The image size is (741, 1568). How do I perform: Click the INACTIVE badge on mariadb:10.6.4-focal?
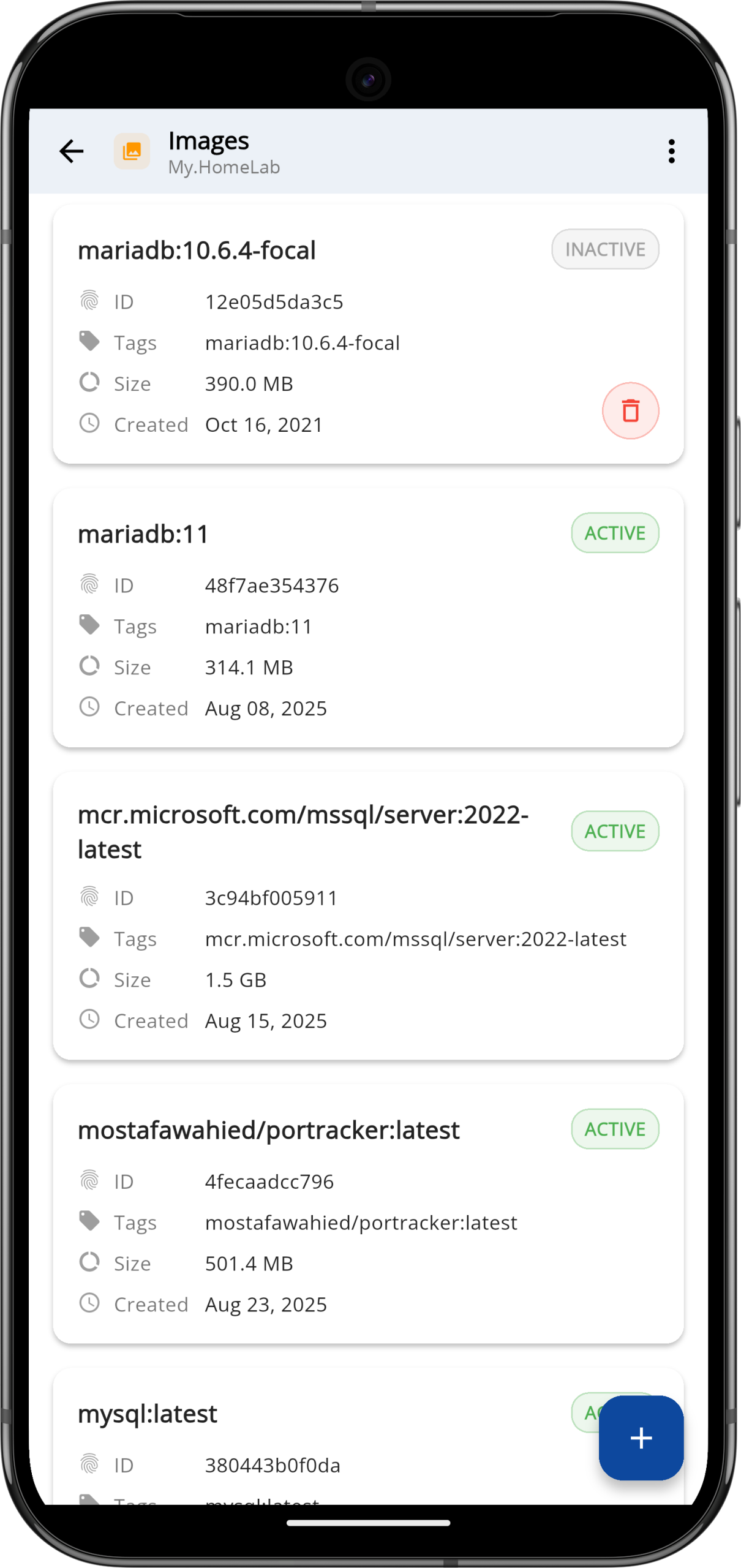point(604,249)
